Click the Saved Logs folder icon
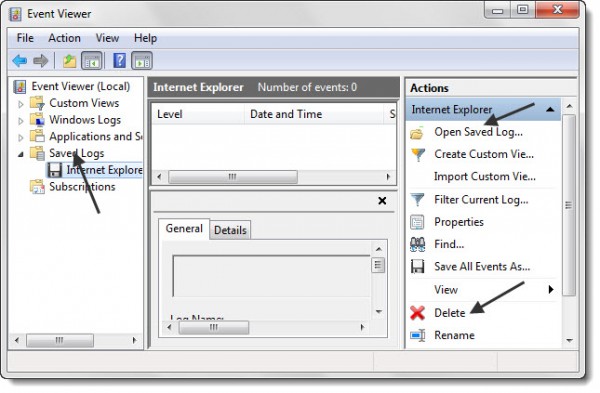This screenshot has height=393, width=600. click(38, 153)
